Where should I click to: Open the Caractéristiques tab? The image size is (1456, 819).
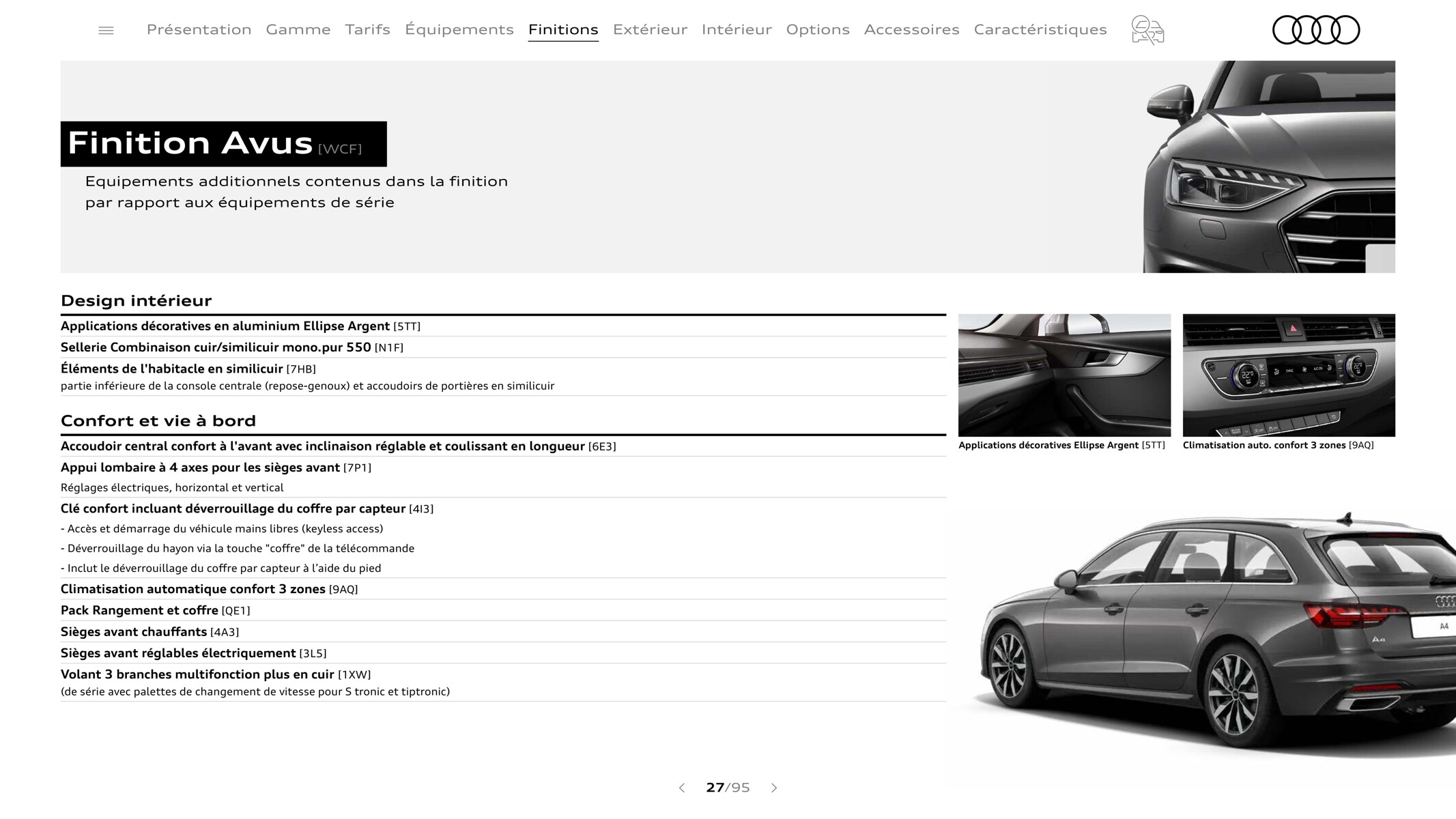1040,29
